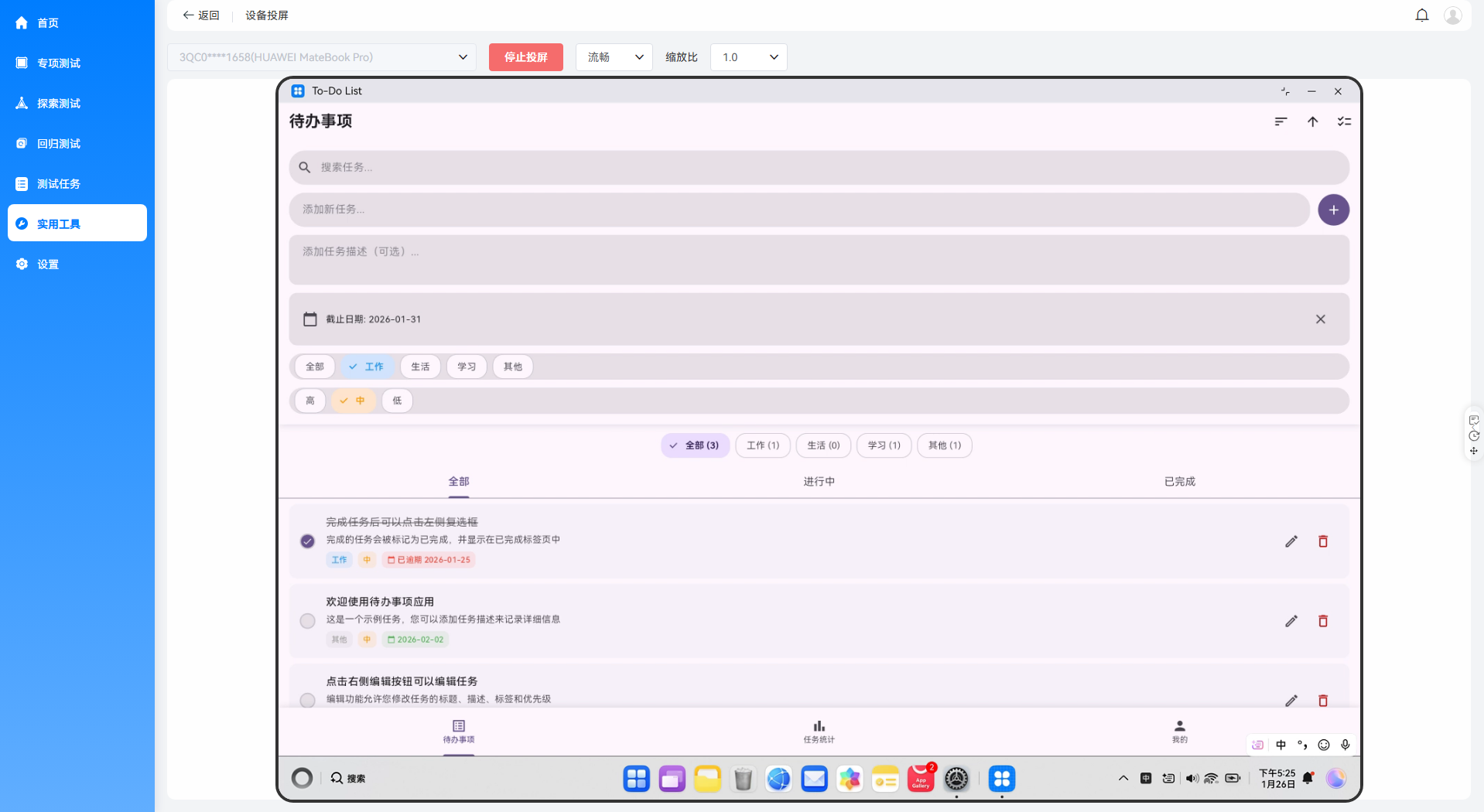The height and width of the screenshot is (812, 1484).
Task: Click the 停止投屏 button
Action: 526,57
